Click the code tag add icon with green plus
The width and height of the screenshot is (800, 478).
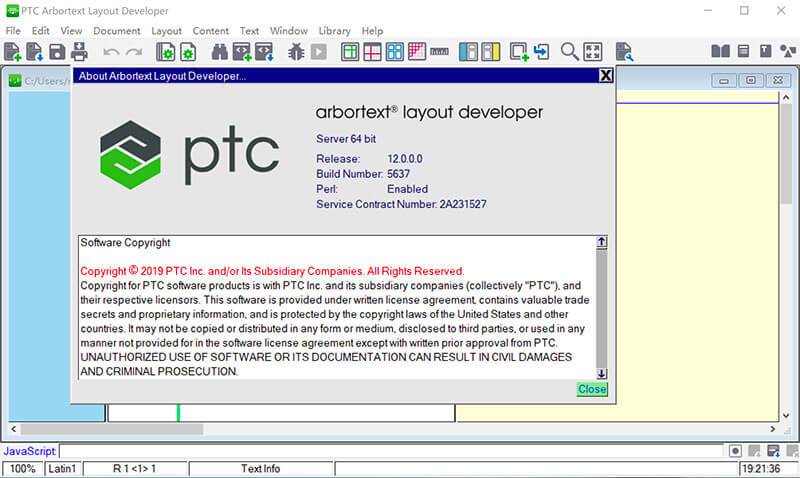coord(242,52)
